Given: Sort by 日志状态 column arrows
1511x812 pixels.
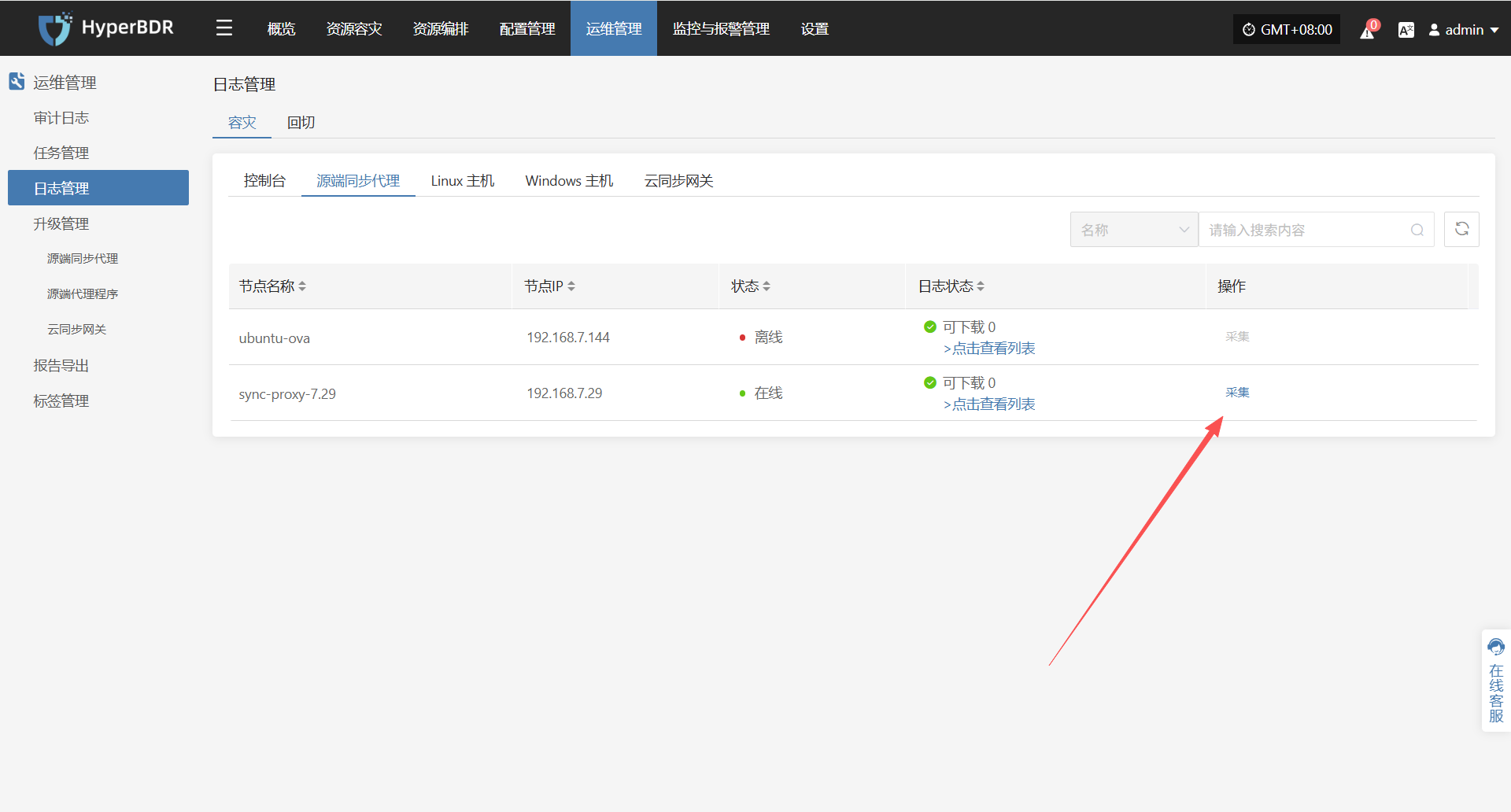Looking at the screenshot, I should coord(981,286).
